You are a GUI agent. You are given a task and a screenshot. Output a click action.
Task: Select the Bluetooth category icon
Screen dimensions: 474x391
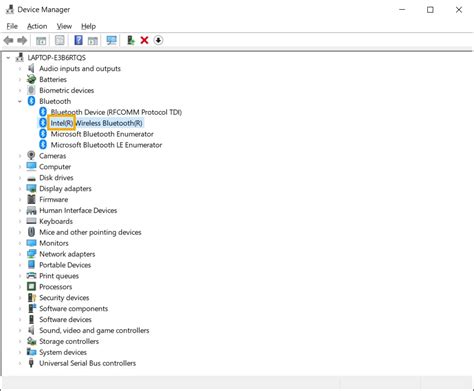click(x=31, y=101)
